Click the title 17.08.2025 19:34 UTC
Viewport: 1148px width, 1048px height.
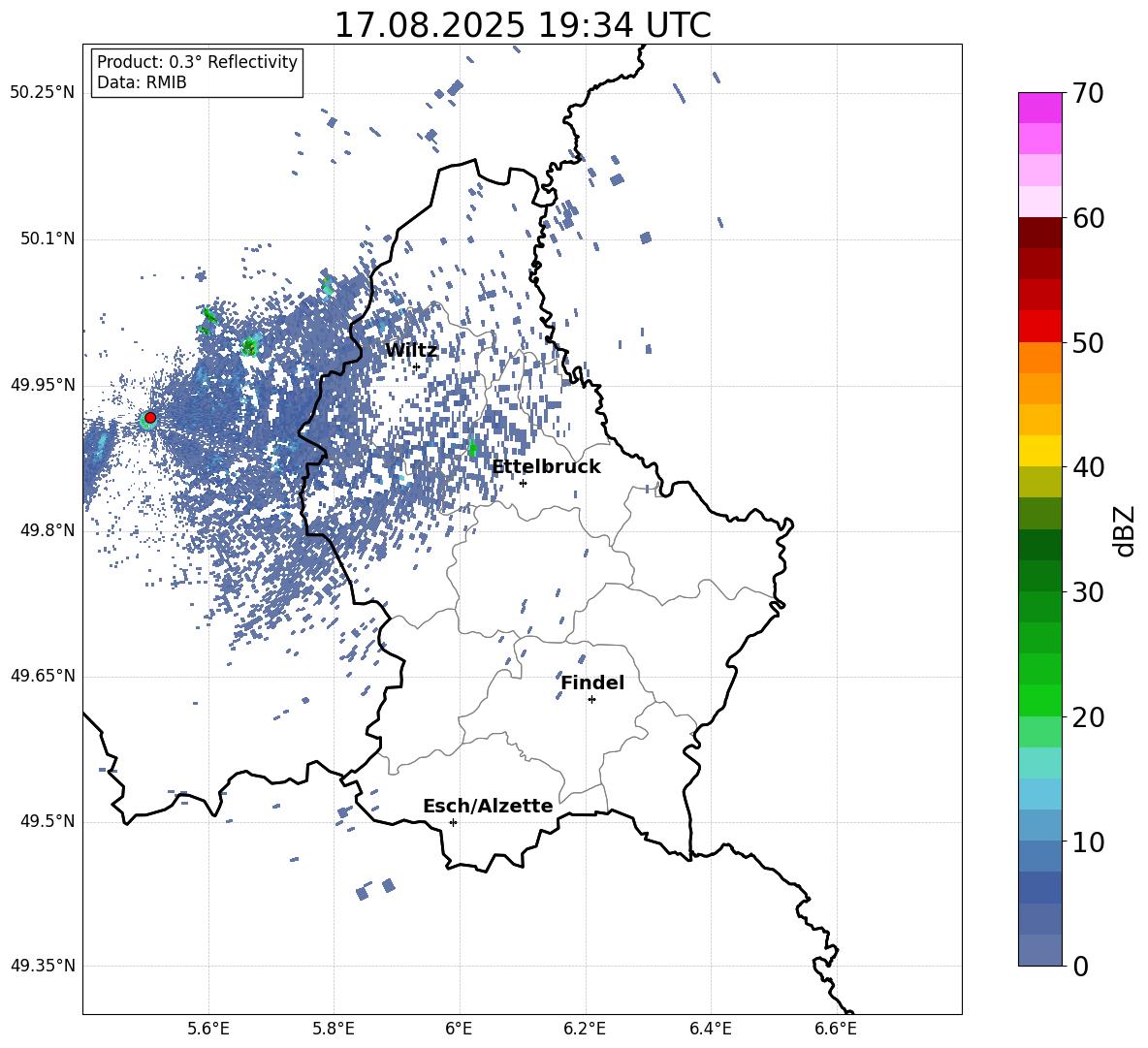(522, 25)
